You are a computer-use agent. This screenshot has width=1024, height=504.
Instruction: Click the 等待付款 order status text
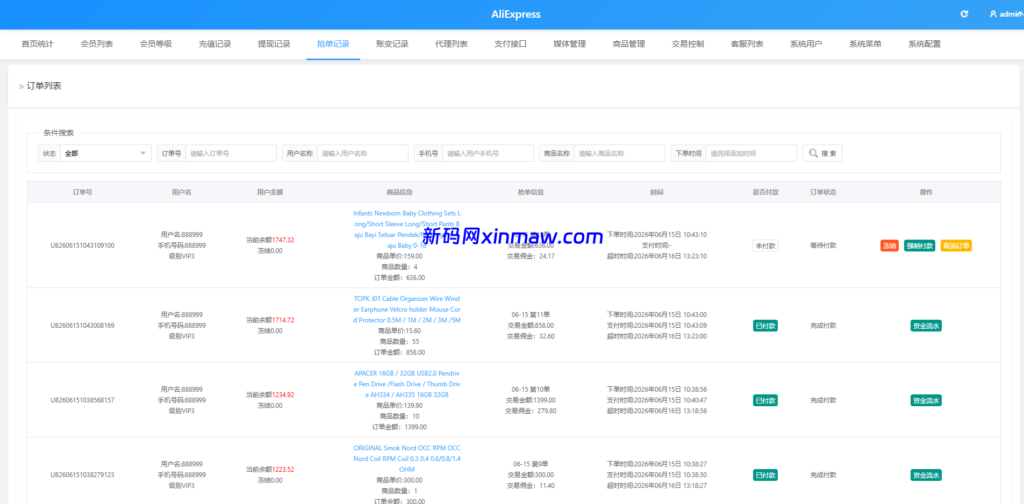pyautogui.click(x=824, y=246)
